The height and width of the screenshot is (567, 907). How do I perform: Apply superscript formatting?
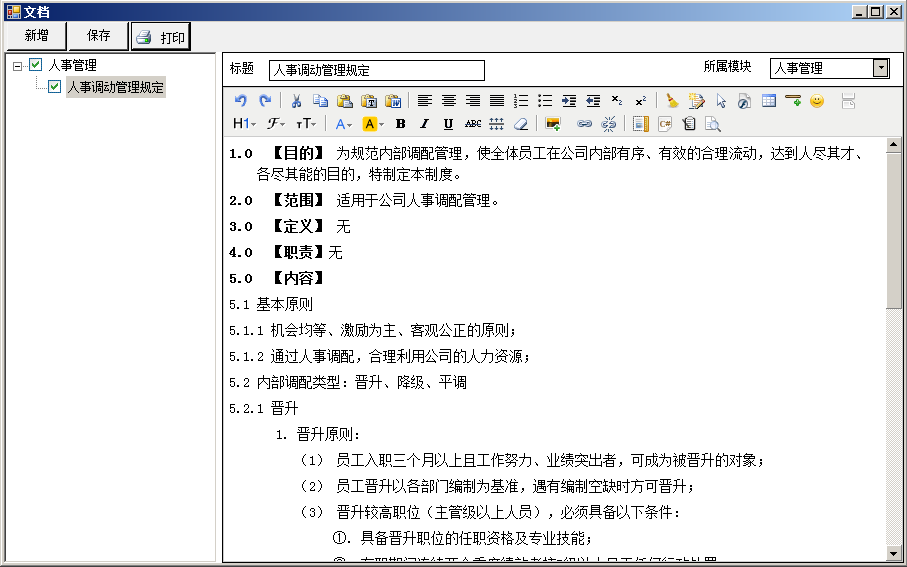pos(641,101)
